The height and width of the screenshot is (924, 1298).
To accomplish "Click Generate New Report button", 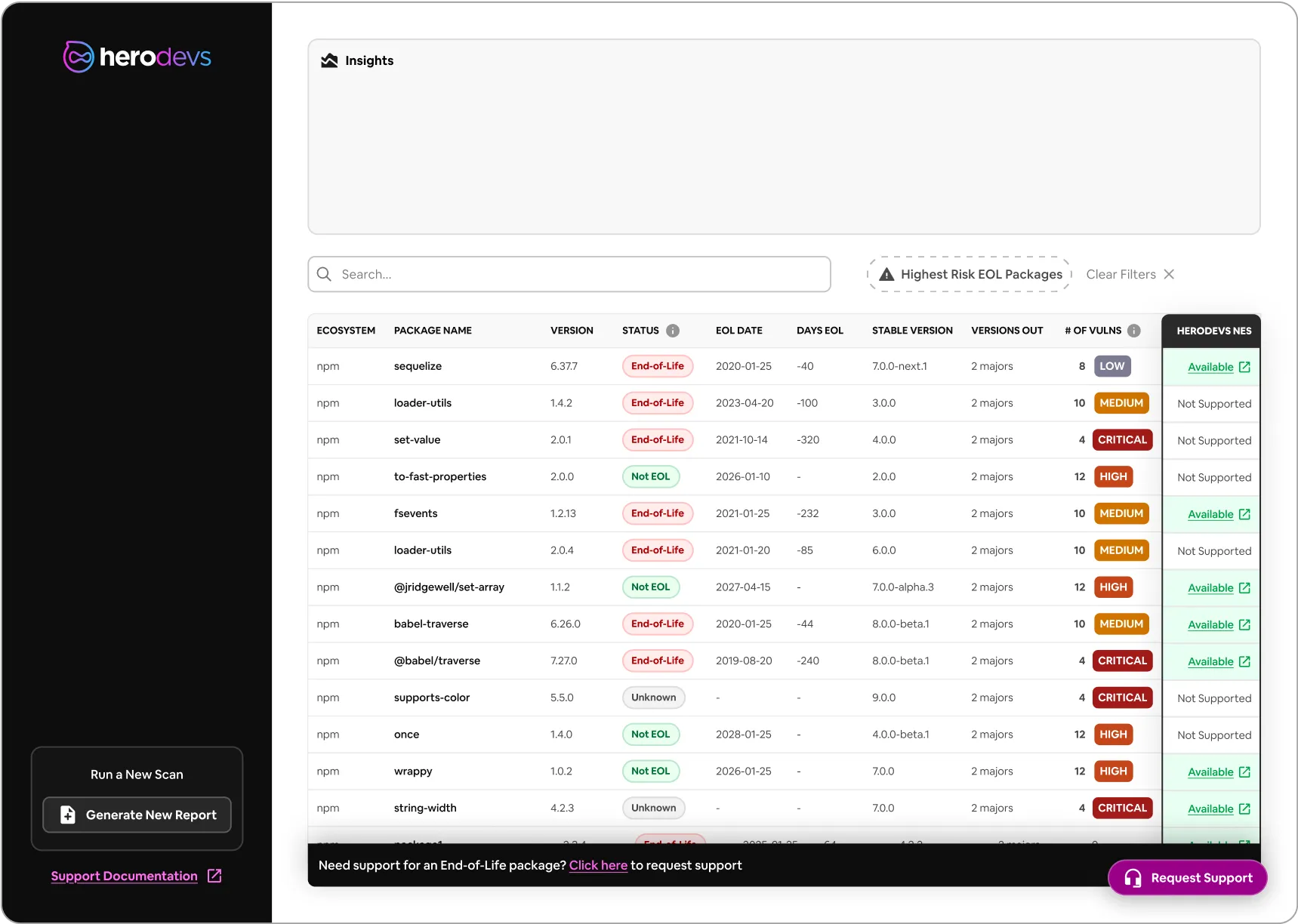I will coord(137,815).
